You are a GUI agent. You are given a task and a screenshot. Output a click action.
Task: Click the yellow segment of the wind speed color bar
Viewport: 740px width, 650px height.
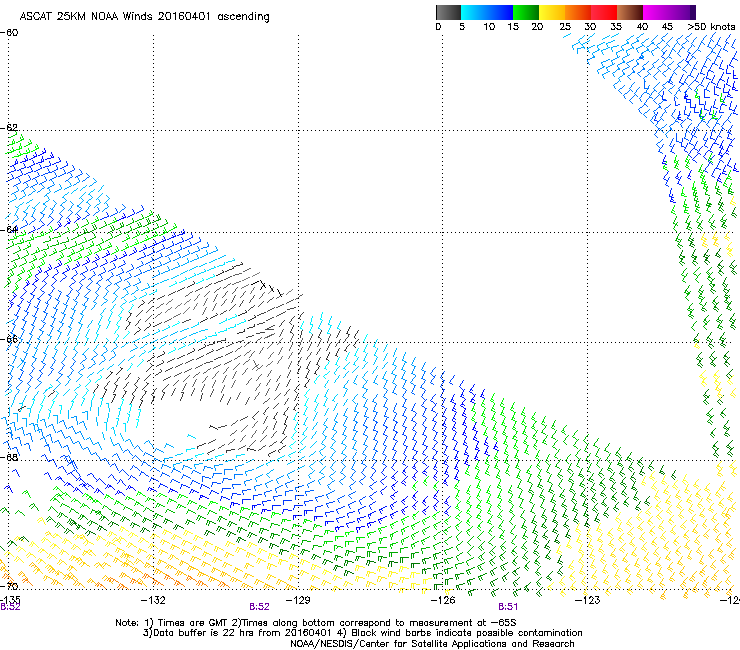(552, 12)
